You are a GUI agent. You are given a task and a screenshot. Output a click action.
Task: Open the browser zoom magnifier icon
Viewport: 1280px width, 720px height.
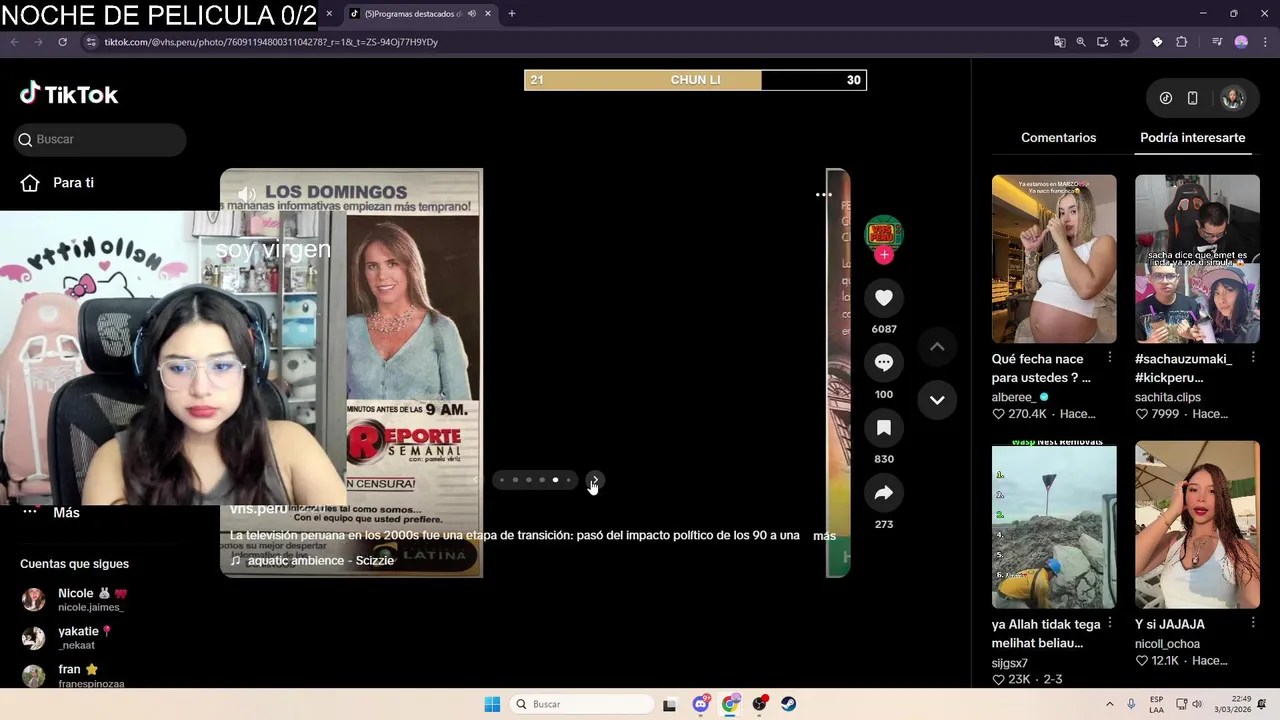click(x=1081, y=42)
